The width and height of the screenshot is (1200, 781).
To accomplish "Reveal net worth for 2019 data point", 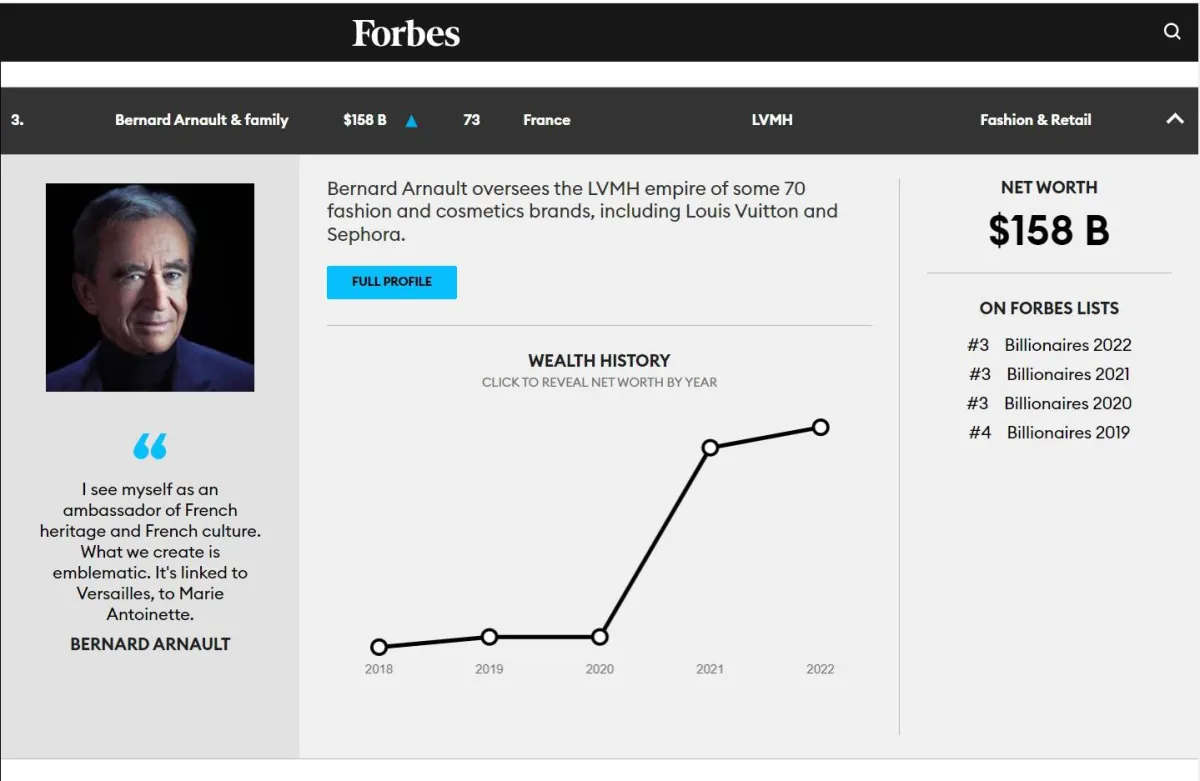I will [489, 637].
